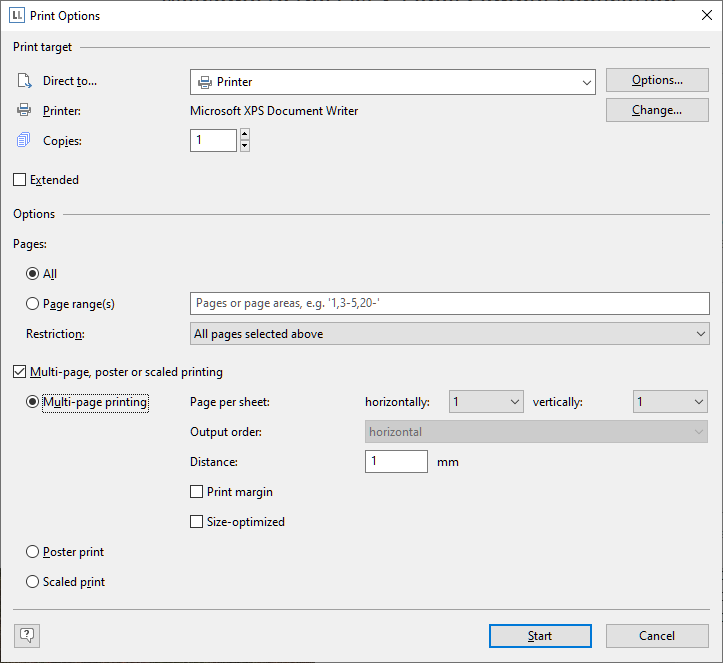
Task: Click the Copies stacked pages icon
Action: 24,140
